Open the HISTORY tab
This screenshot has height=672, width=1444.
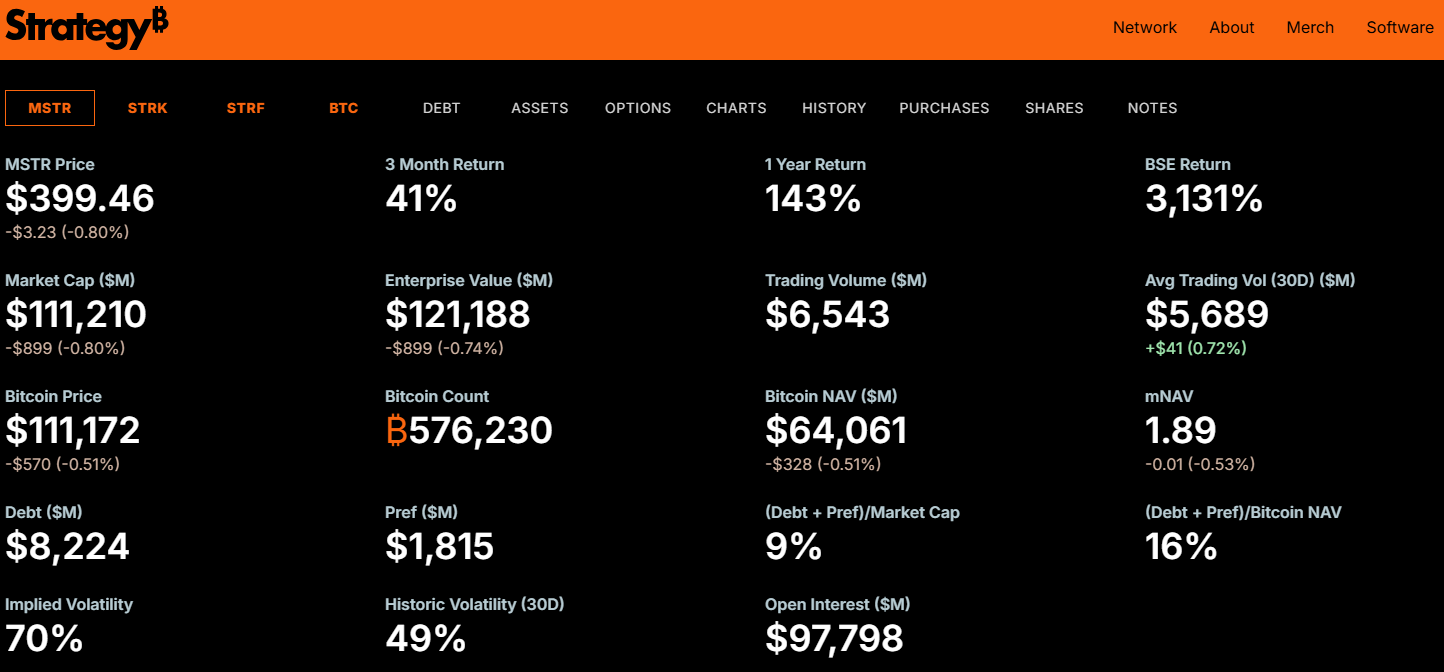(834, 108)
